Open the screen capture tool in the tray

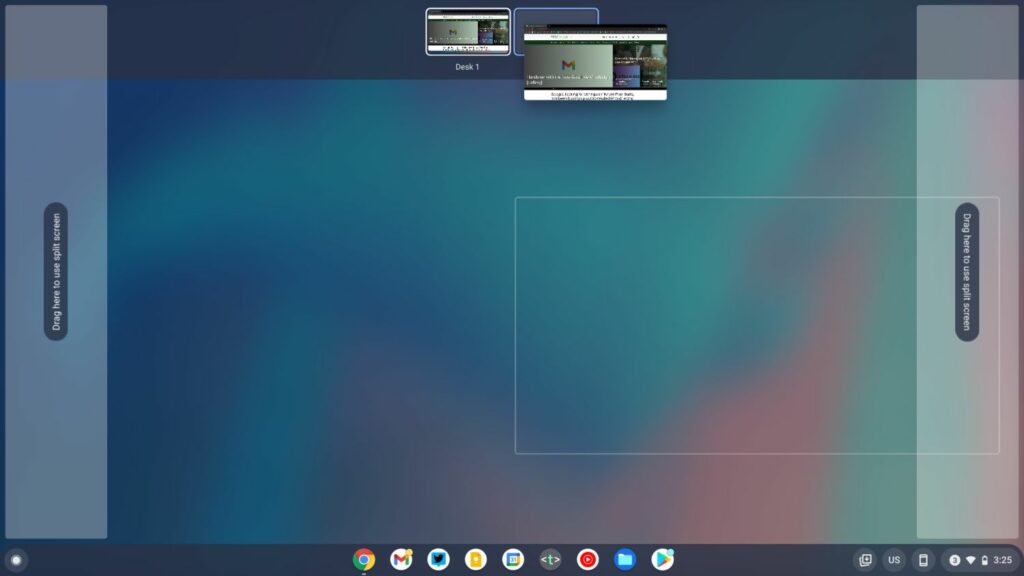[863, 560]
